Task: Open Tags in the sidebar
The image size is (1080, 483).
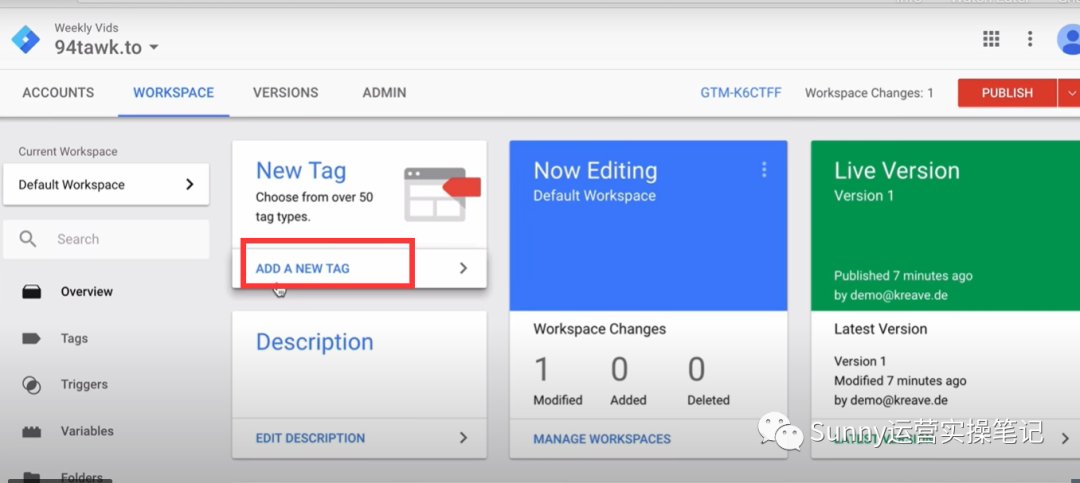Action: (74, 338)
